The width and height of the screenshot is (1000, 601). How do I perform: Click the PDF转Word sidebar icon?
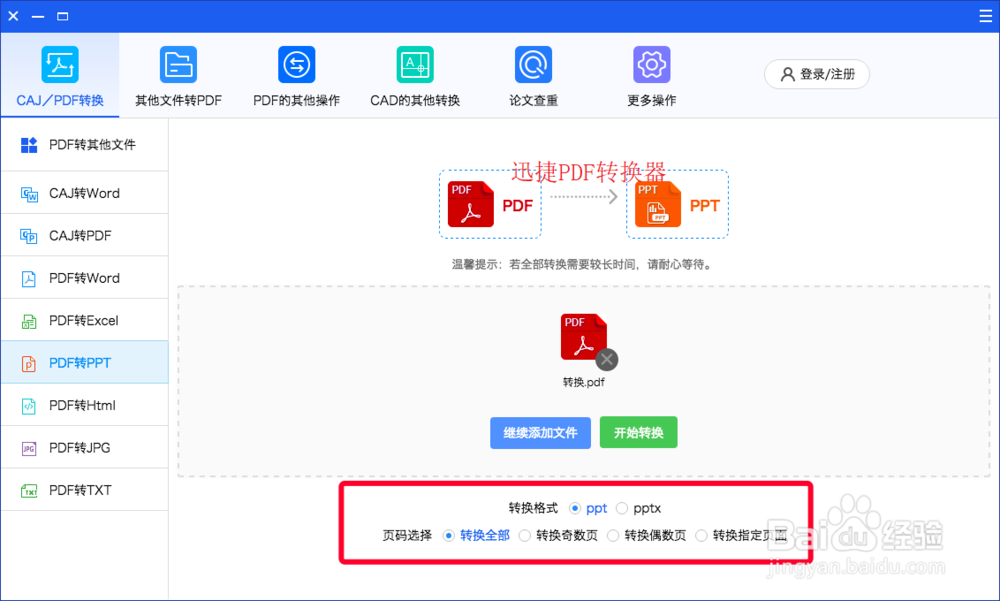click(29, 279)
